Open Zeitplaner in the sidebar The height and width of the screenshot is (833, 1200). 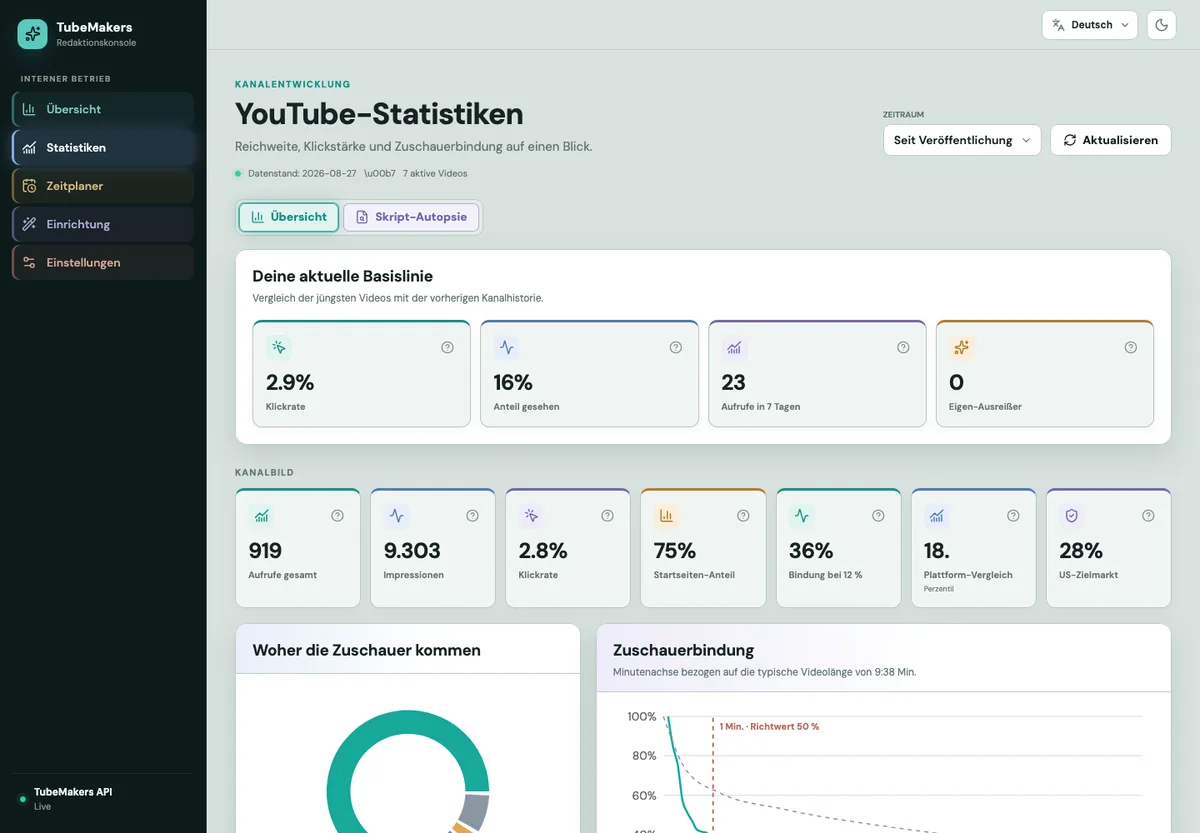point(103,186)
